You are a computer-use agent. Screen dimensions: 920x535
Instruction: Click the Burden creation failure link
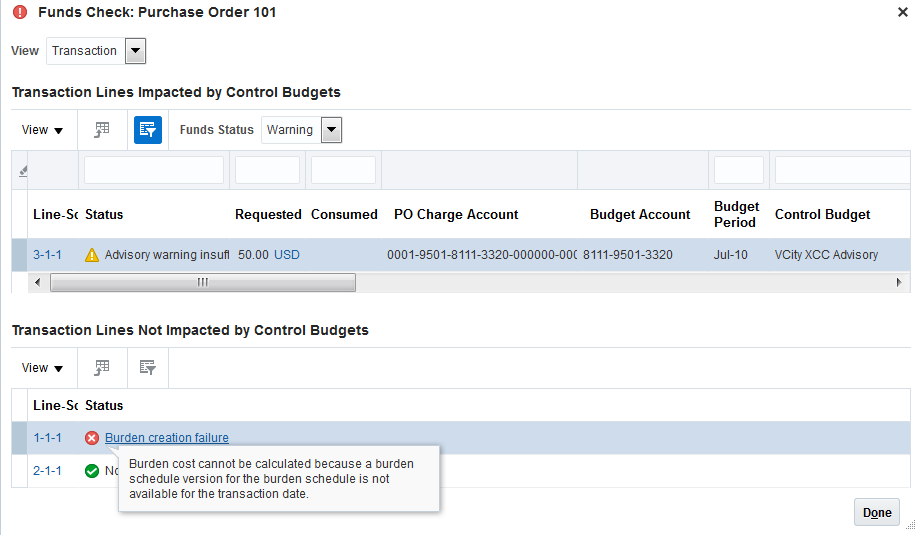167,438
